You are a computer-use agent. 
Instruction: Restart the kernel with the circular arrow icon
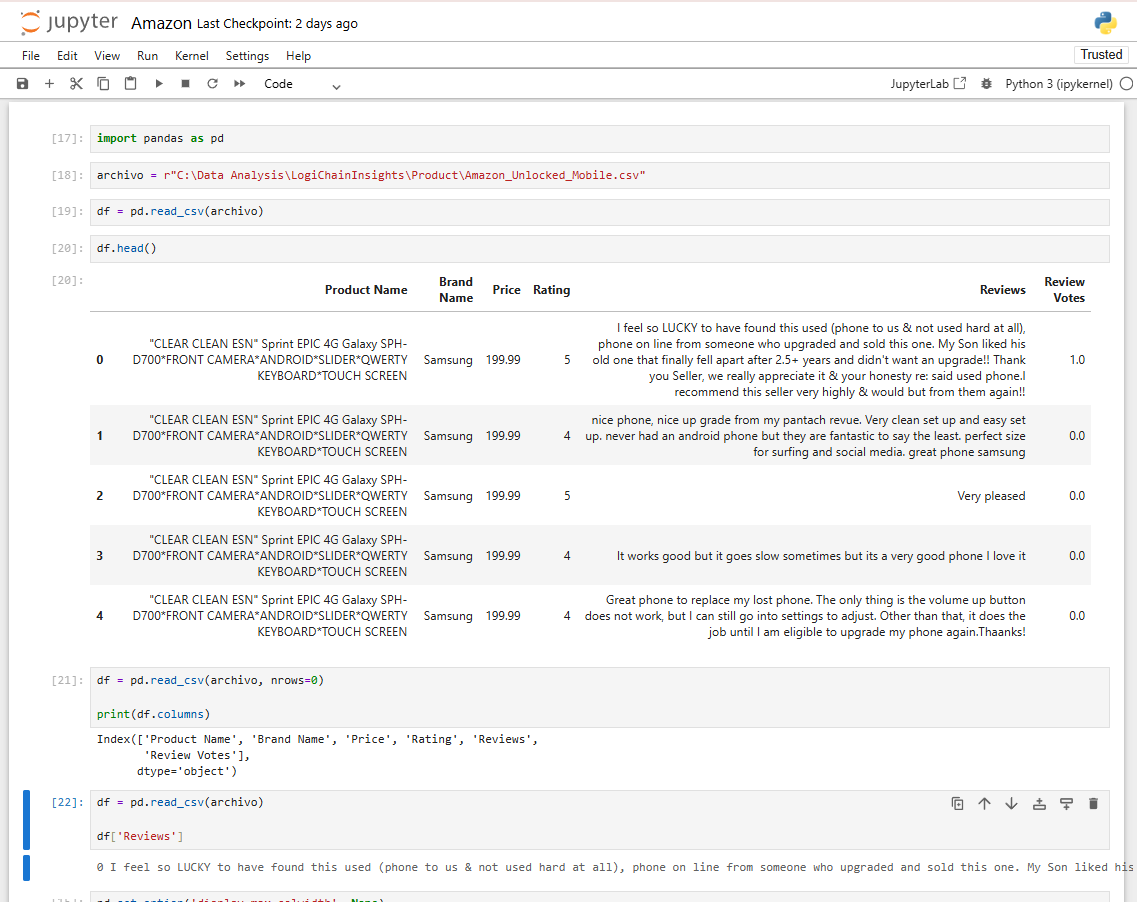coord(212,83)
